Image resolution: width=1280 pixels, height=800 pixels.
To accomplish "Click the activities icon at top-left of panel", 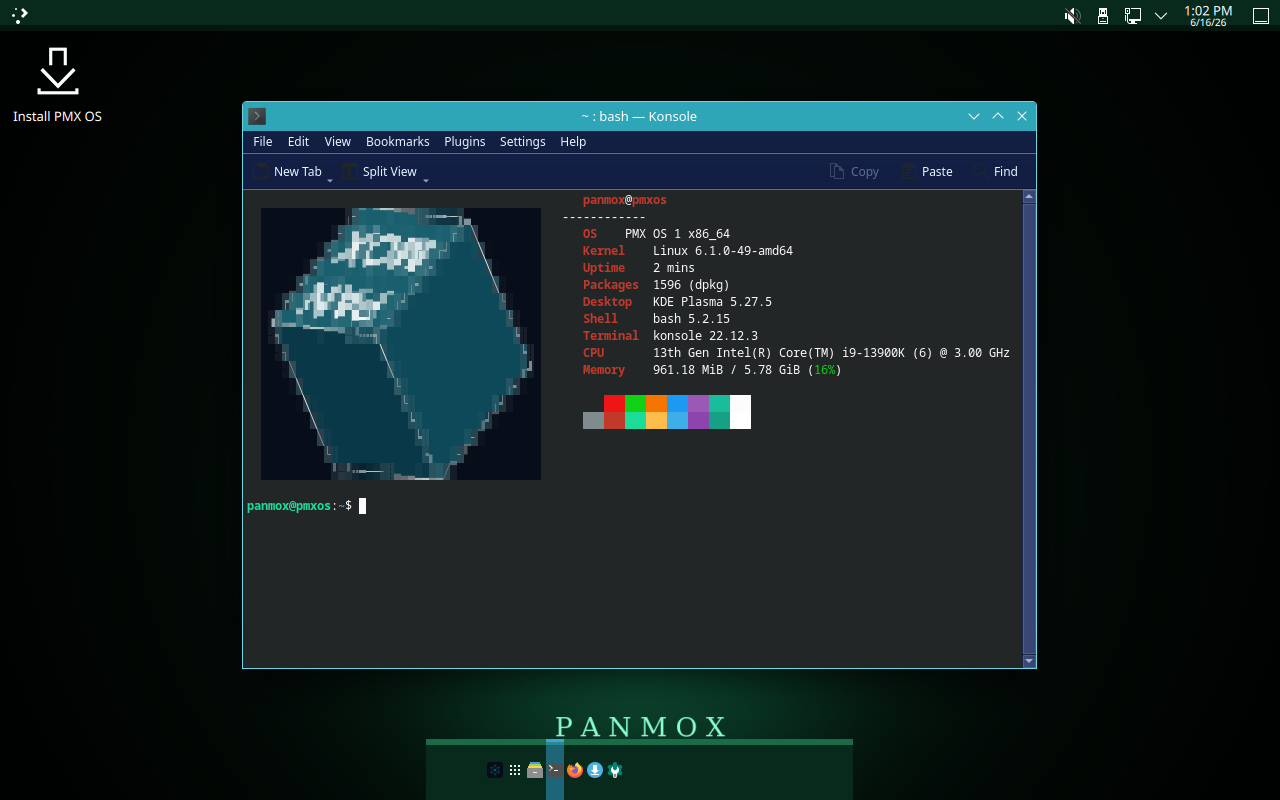I will click(20, 15).
